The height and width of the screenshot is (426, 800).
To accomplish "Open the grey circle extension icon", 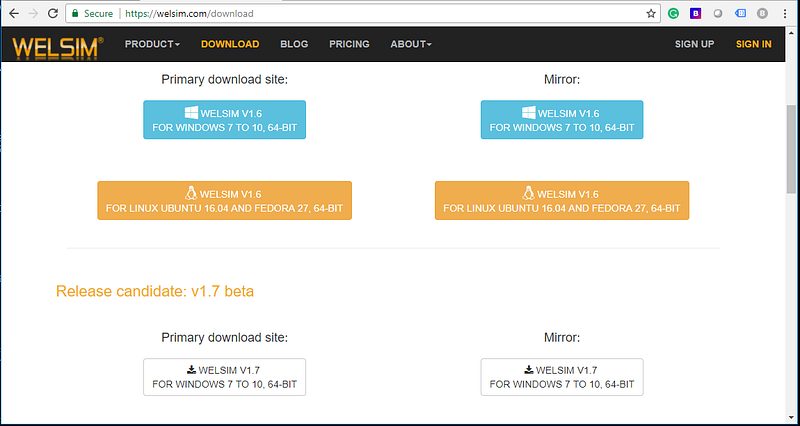I will [718, 14].
